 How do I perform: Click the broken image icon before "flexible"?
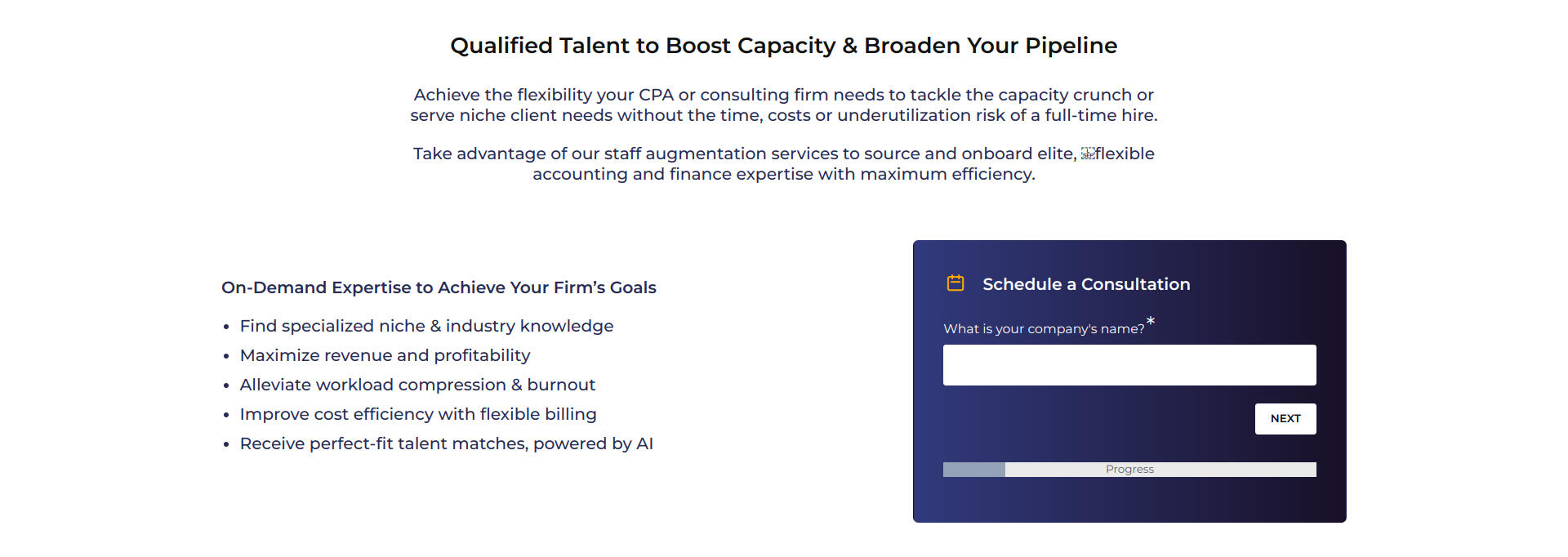1088,154
